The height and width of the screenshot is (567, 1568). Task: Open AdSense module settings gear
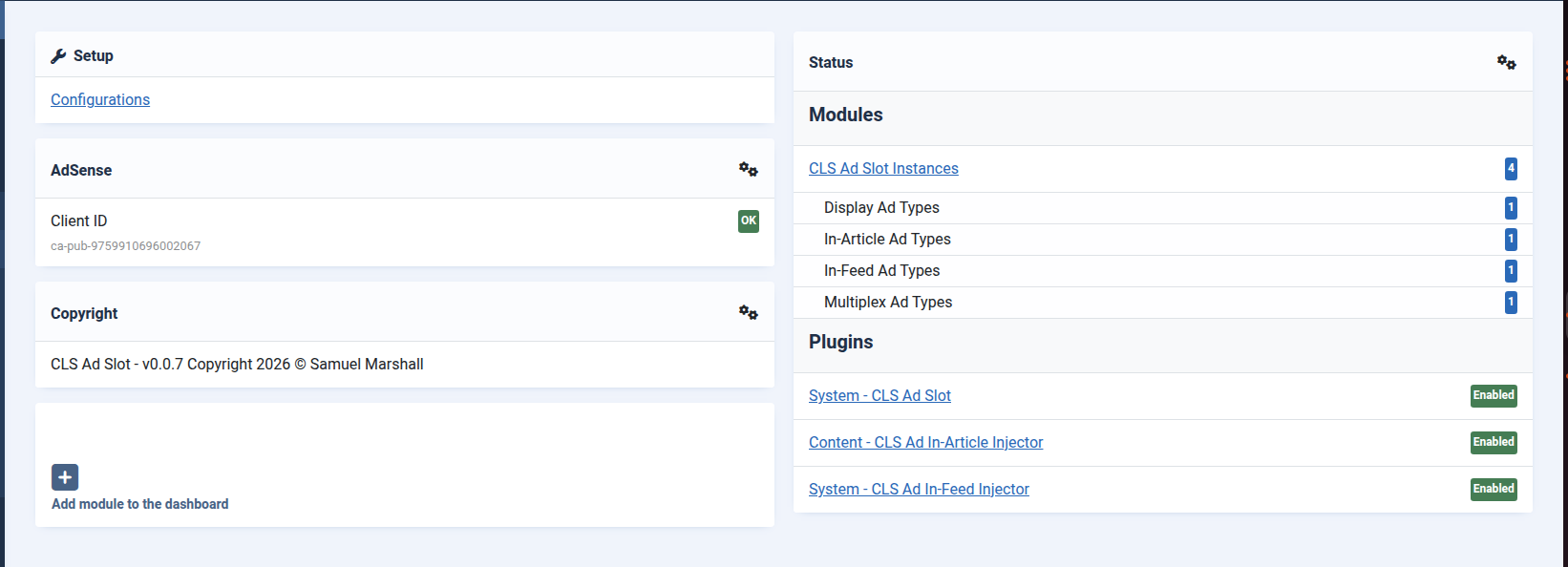pyautogui.click(x=748, y=170)
